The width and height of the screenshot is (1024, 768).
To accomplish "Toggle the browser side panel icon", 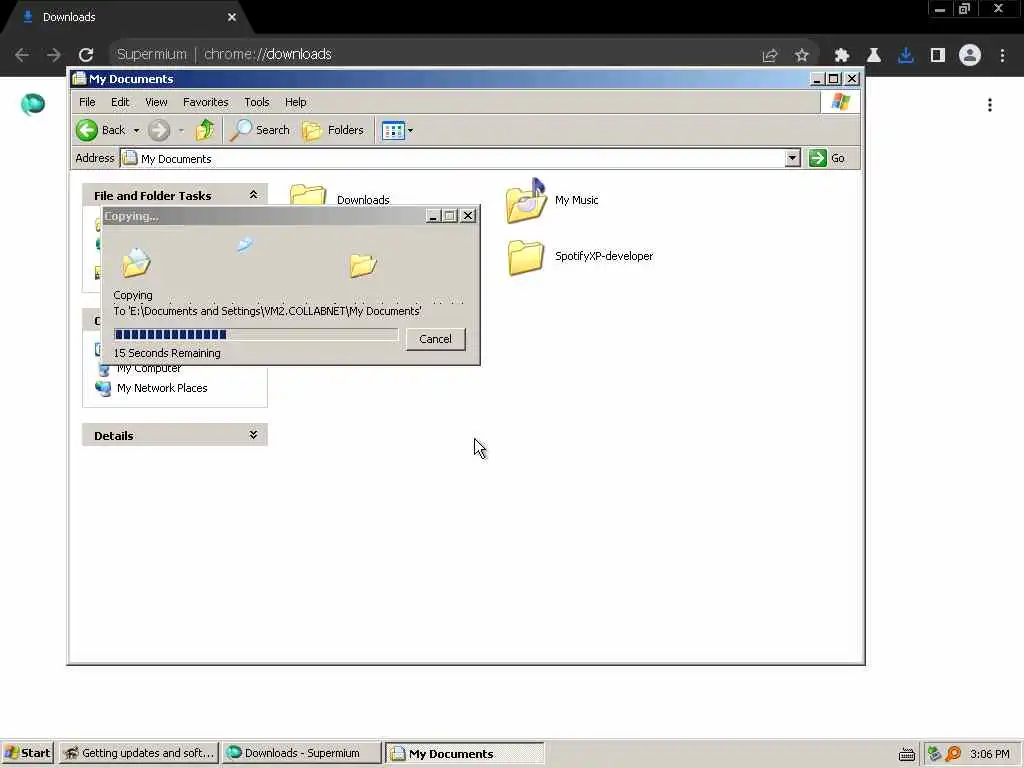I will pos(938,56).
